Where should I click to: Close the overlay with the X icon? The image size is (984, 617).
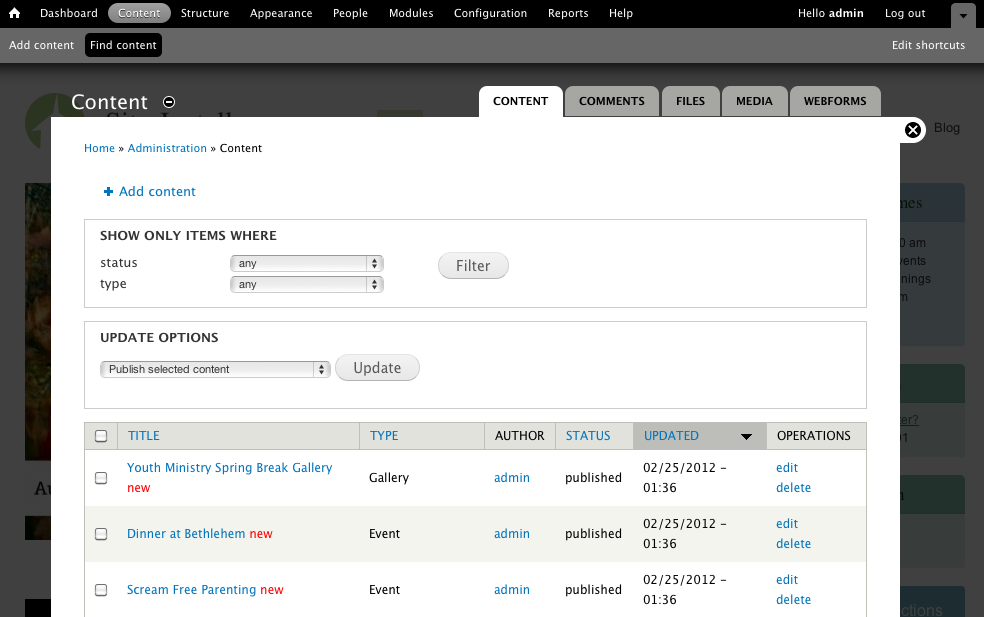(912, 130)
